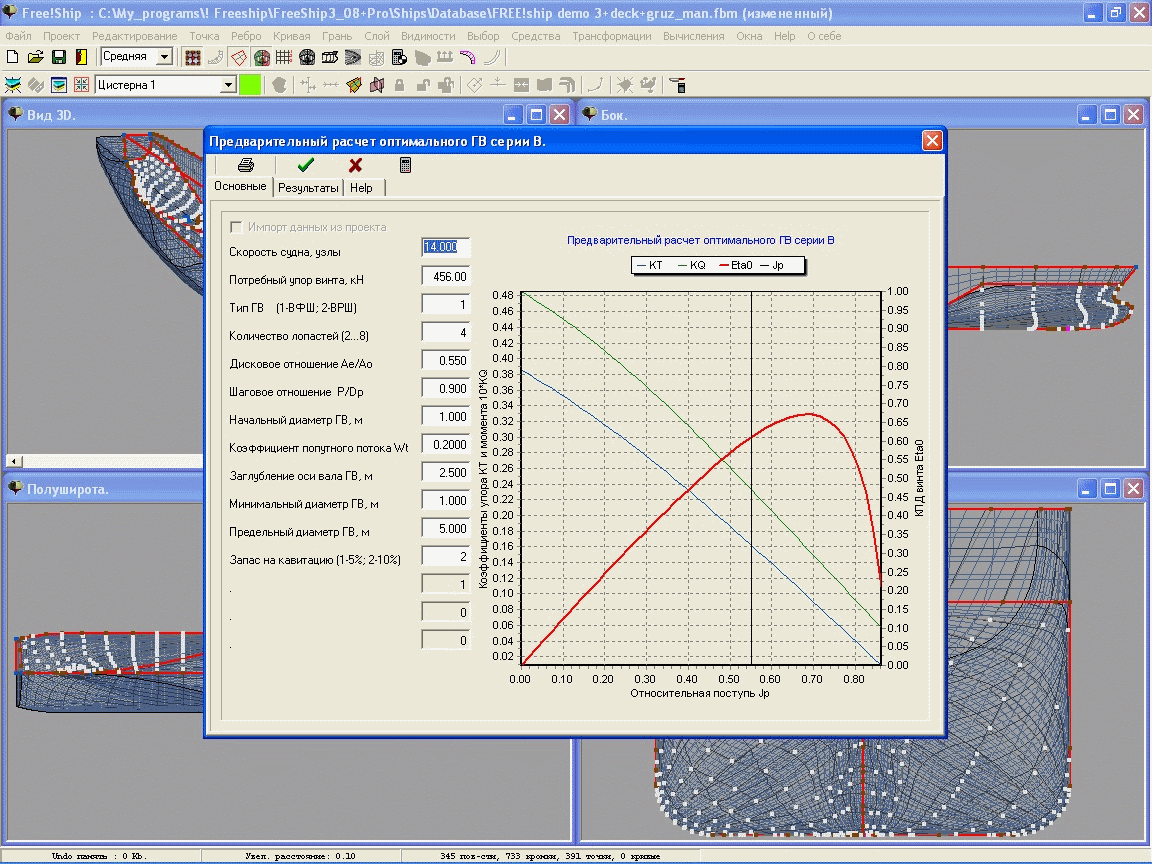
Task: Toggle Импорт данных из проекта checkbox
Action: coord(236,227)
